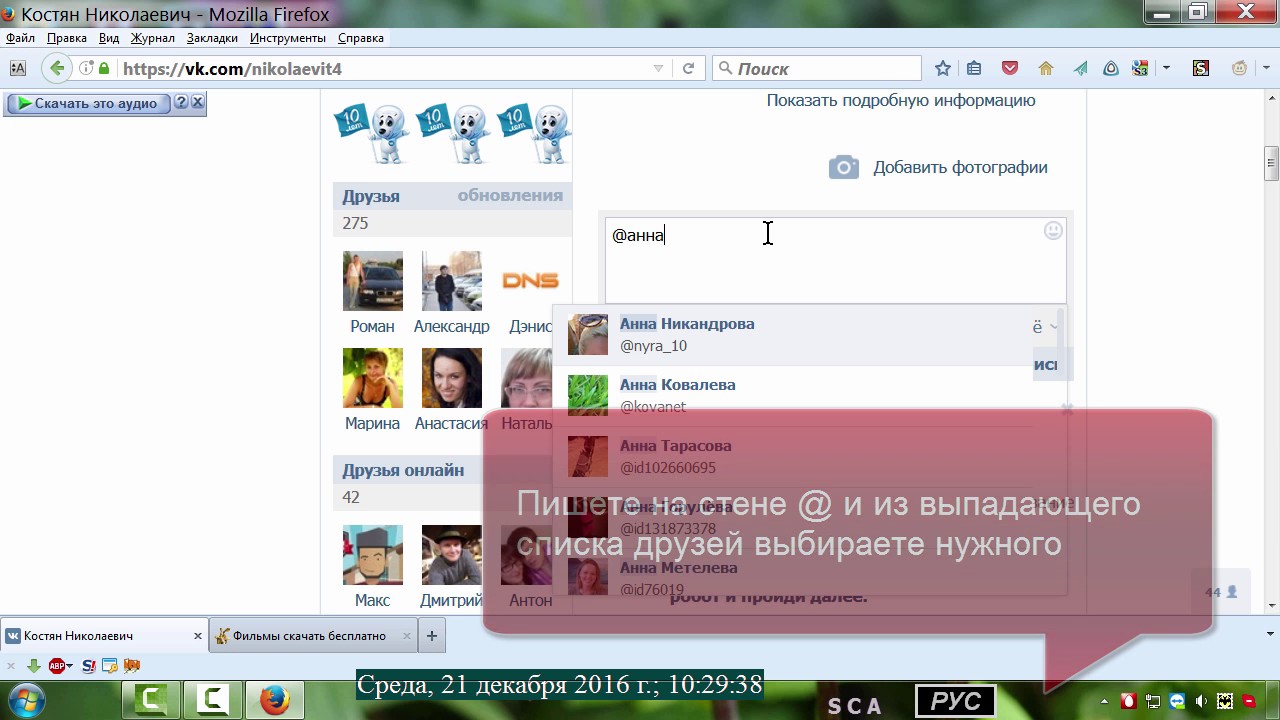Click the black S extension icon
This screenshot has width=1280, height=720.
point(1201,68)
